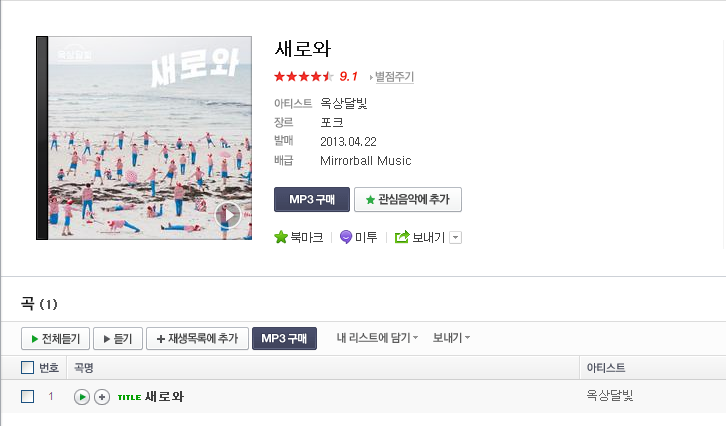The width and height of the screenshot is (726, 426).
Task: Click the 전체듣기 play all button
Action: point(56,338)
